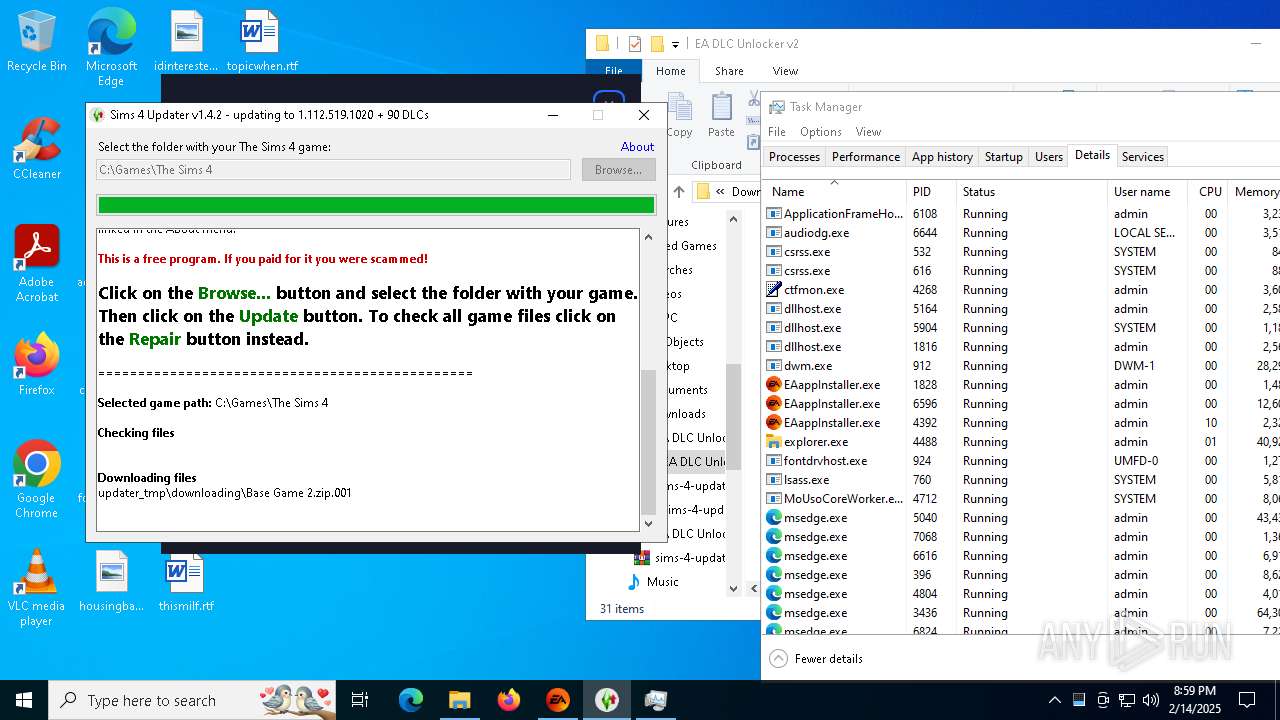This screenshot has height=720, width=1280.
Task: Open the clock showing 8:59 PM
Action: pos(1194,700)
